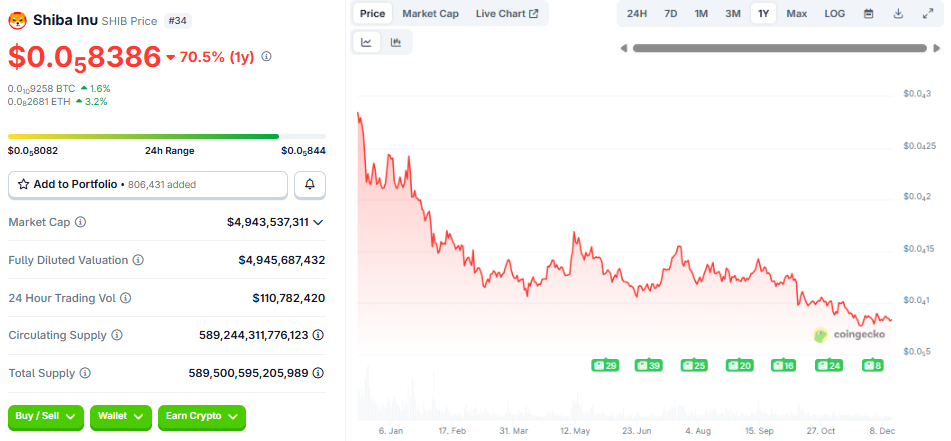
Task: Click the 0.0₈2681 ETH price text
Action: point(39,102)
